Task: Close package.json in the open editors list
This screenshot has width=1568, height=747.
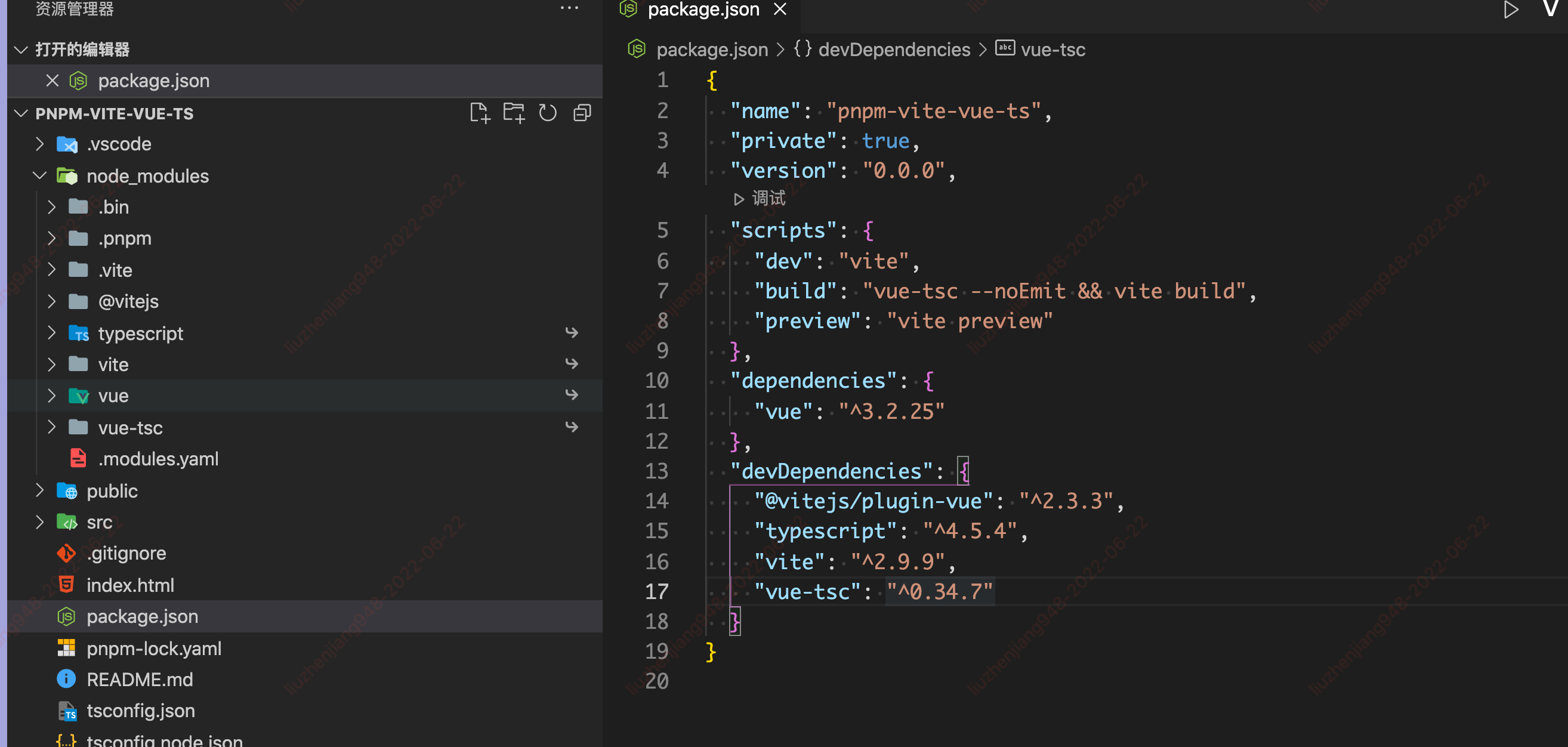Action: pos(53,81)
